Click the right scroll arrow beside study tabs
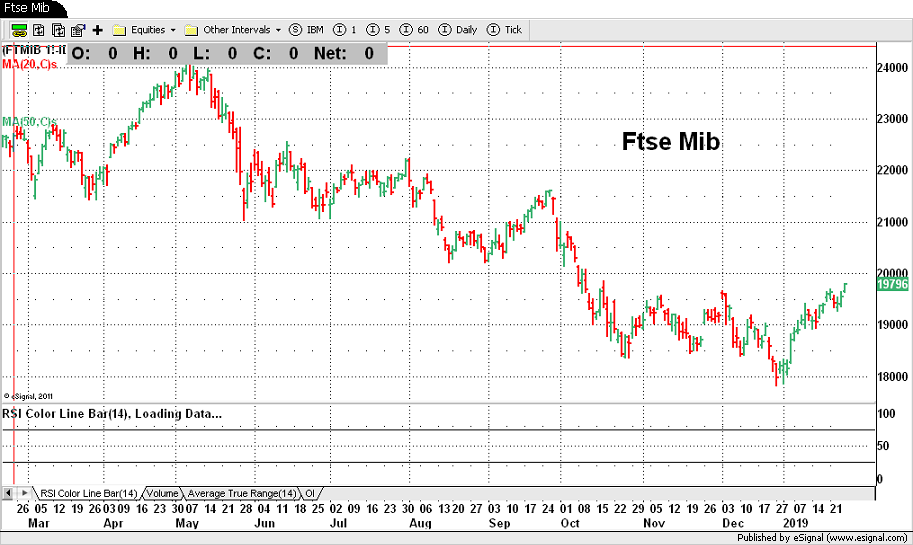 coord(24,493)
